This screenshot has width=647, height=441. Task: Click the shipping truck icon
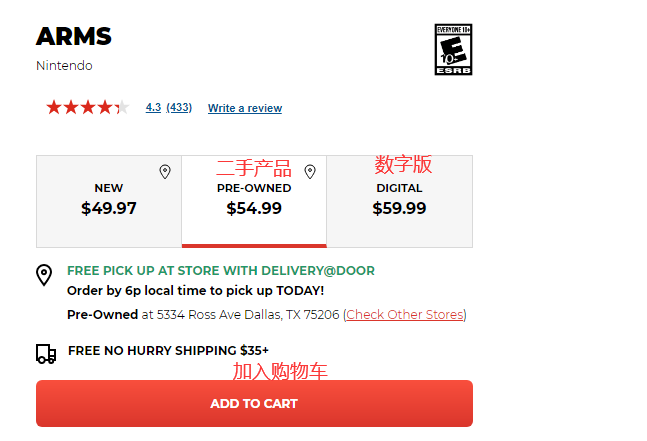point(45,353)
